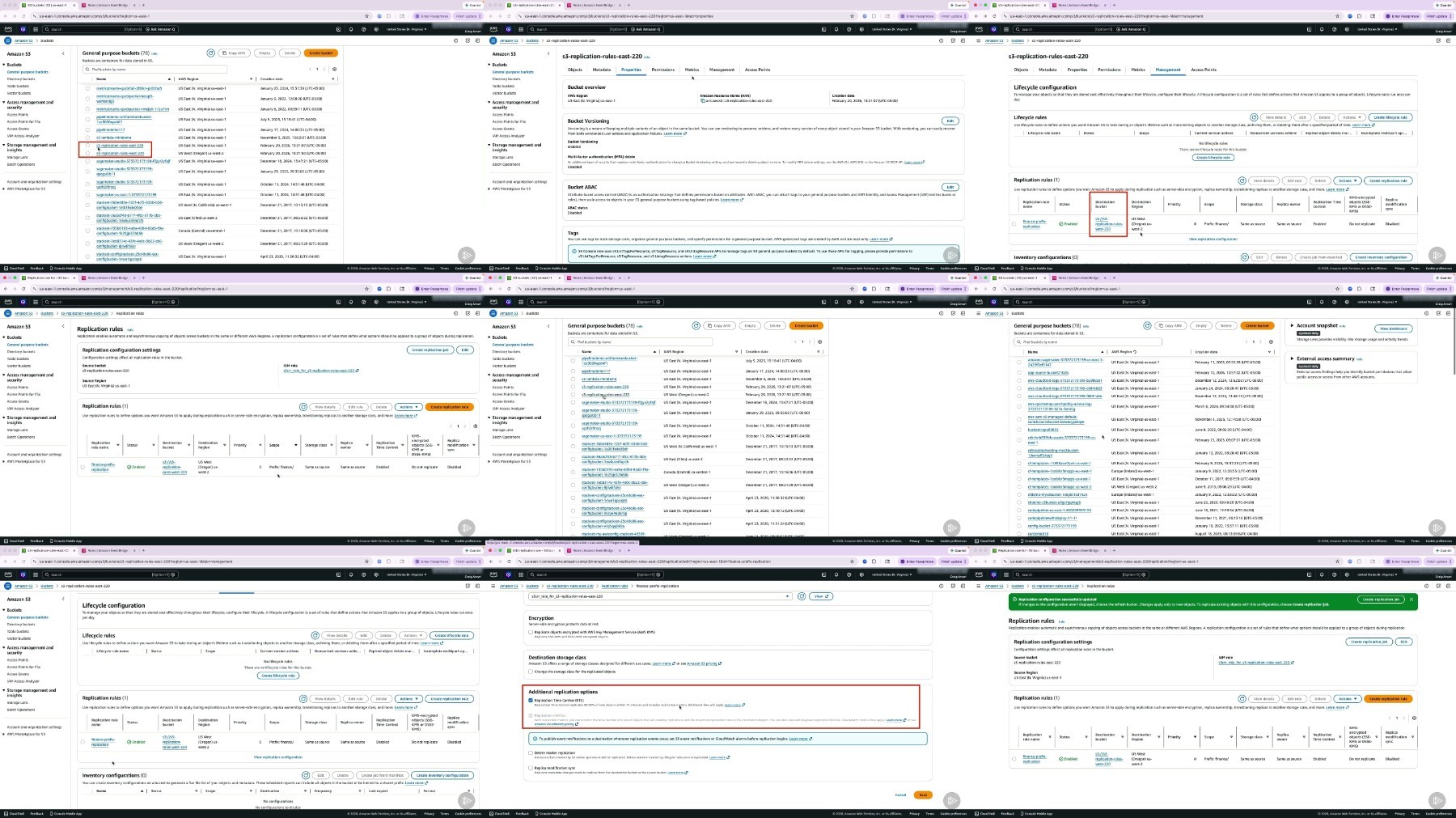The height and width of the screenshot is (818, 1456).
Task: Open Ask Amazon Q in the top-left window
Action: [x=162, y=29]
